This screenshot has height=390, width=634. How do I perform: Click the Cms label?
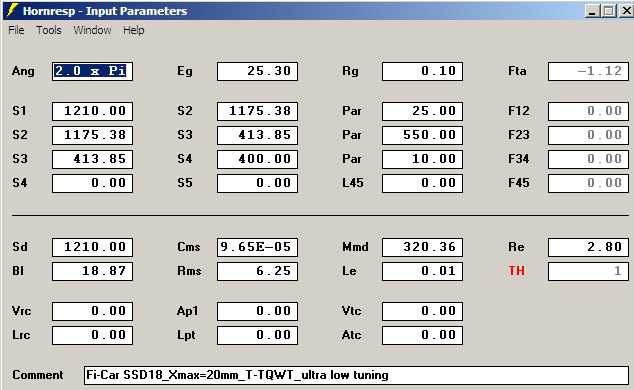click(x=188, y=247)
